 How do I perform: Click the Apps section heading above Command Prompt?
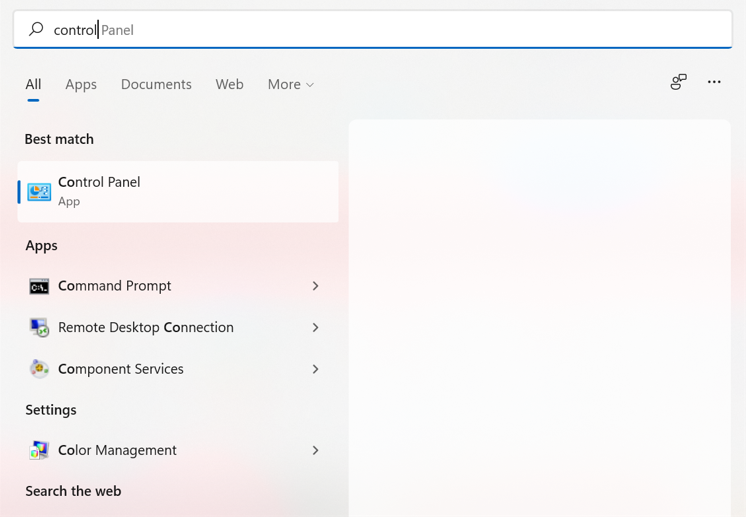pos(41,246)
